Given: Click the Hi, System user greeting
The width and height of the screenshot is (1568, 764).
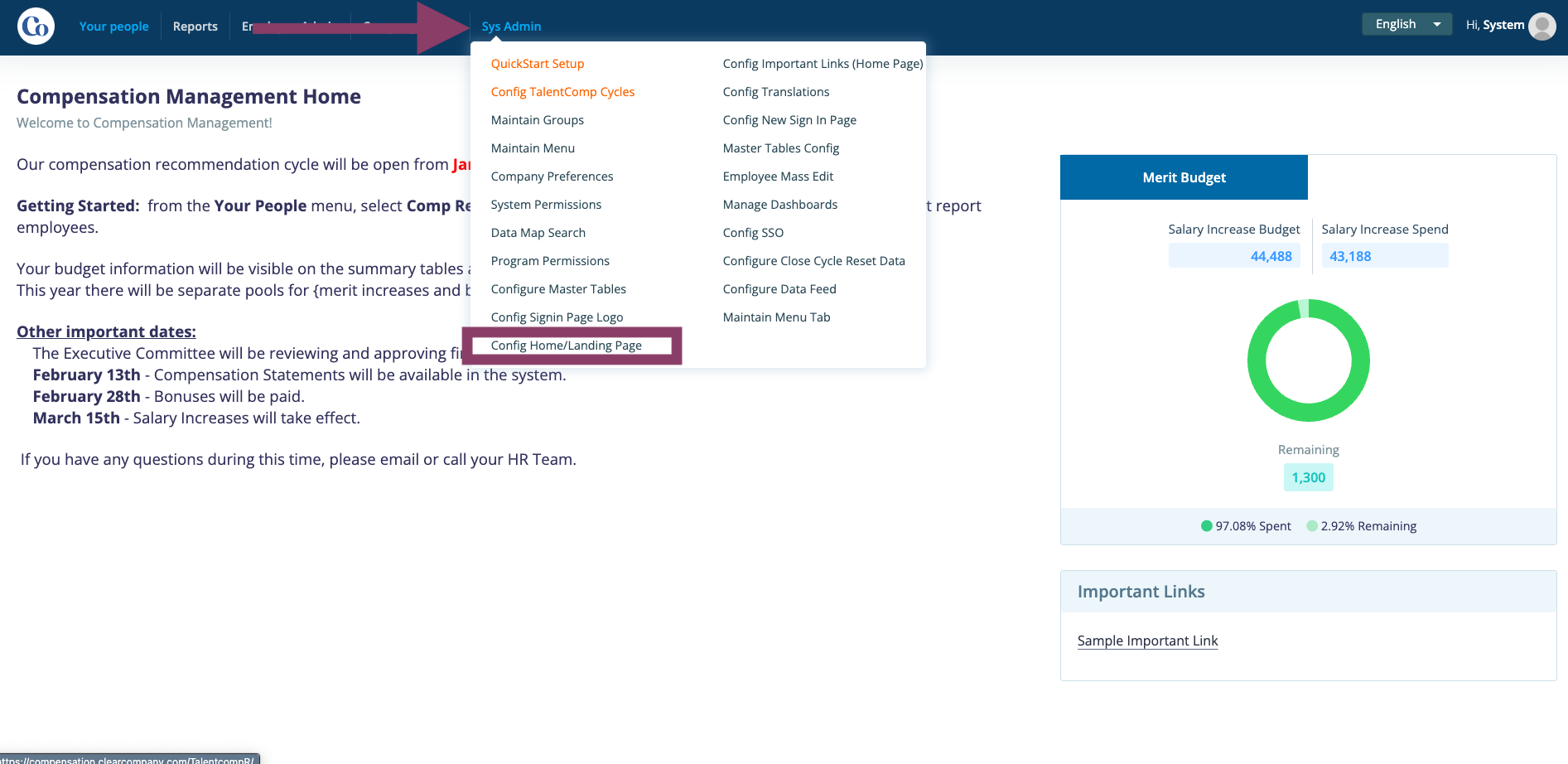Looking at the screenshot, I should 1494,25.
